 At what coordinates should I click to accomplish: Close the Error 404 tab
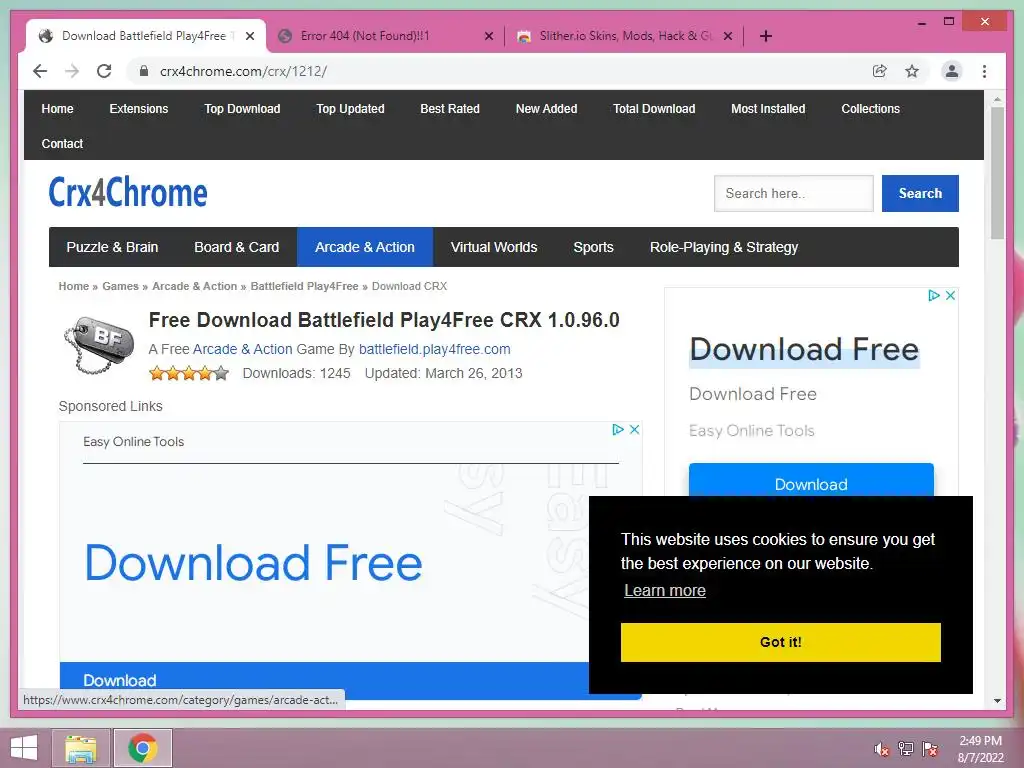click(488, 36)
